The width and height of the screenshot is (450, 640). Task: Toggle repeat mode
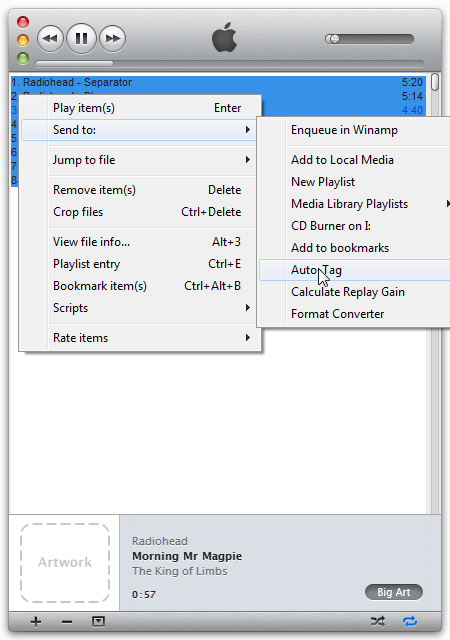[x=410, y=622]
